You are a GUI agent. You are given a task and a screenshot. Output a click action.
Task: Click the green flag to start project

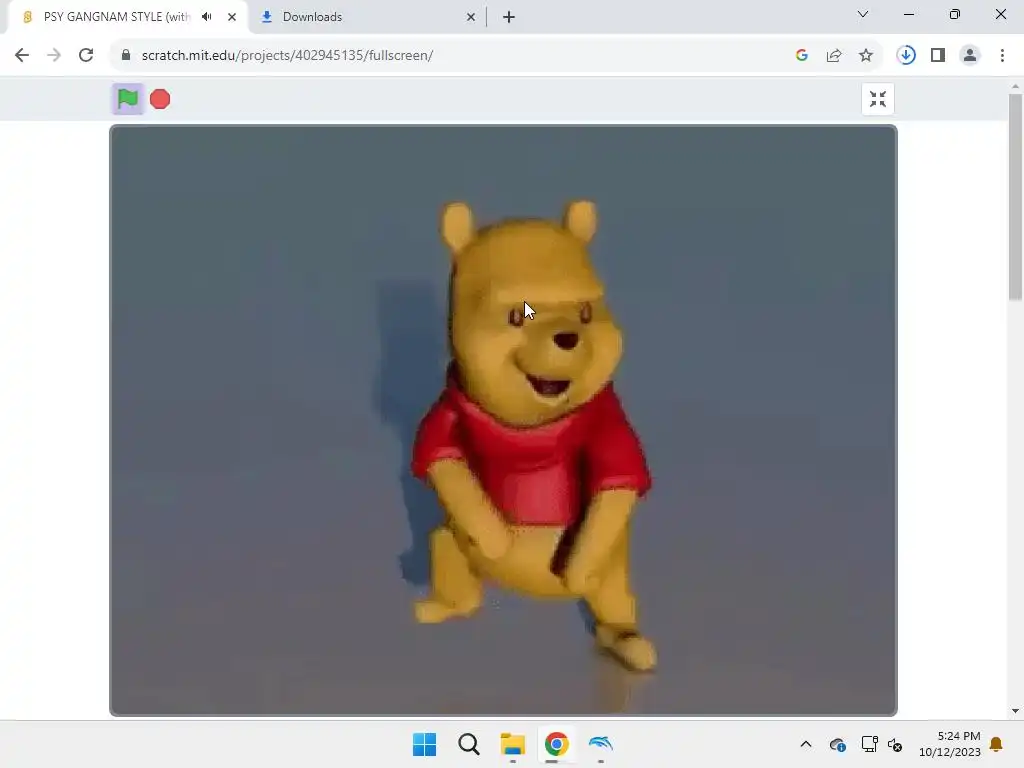[x=127, y=99]
